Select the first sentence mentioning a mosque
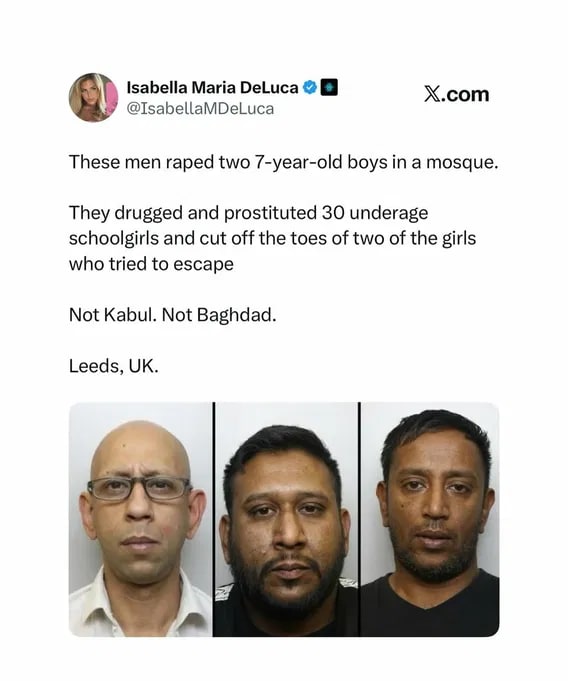The width and height of the screenshot is (568, 681). point(283,162)
